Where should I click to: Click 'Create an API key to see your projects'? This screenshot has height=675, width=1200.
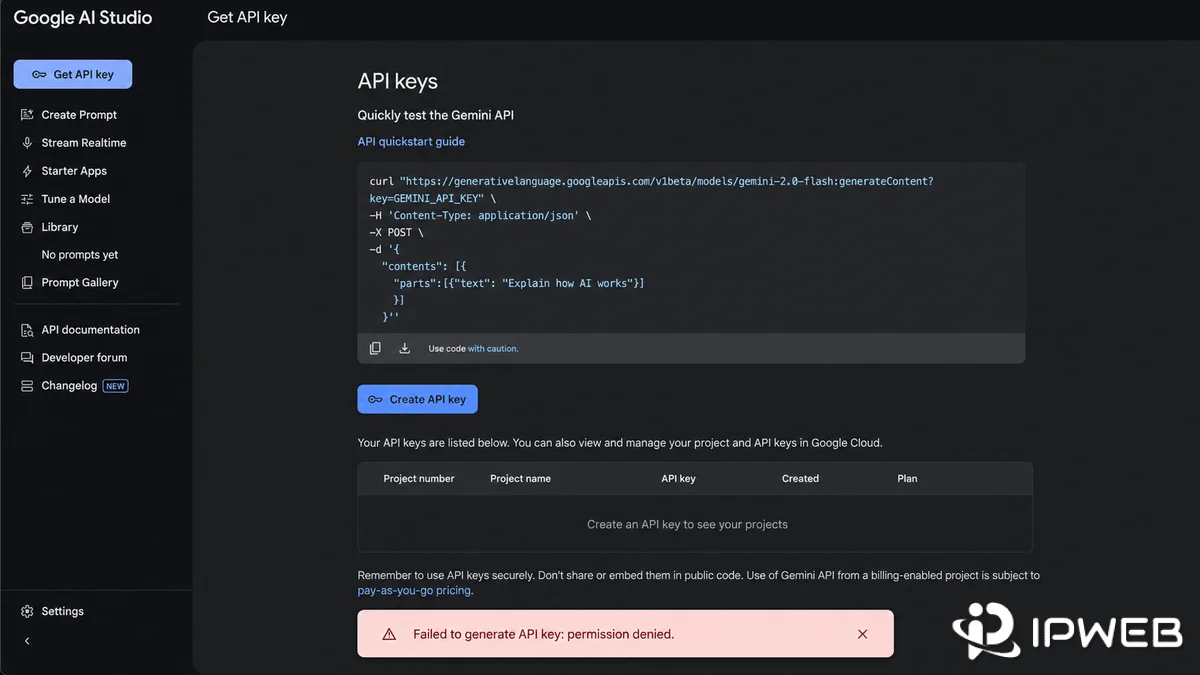click(x=687, y=524)
